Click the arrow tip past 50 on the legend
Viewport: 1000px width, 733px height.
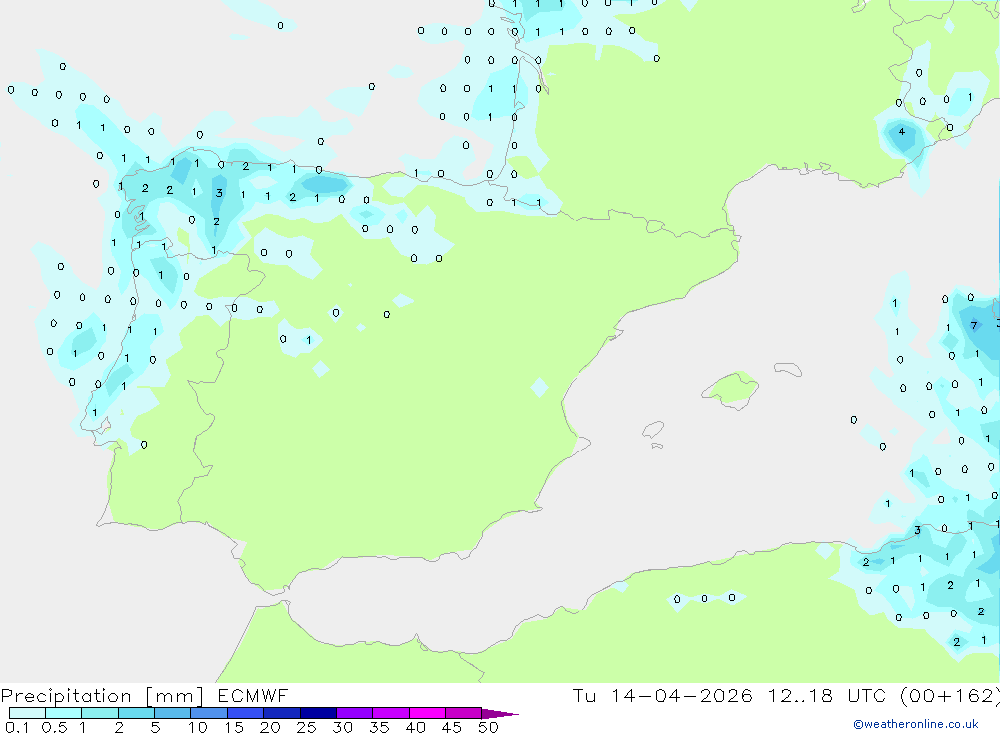click(501, 713)
